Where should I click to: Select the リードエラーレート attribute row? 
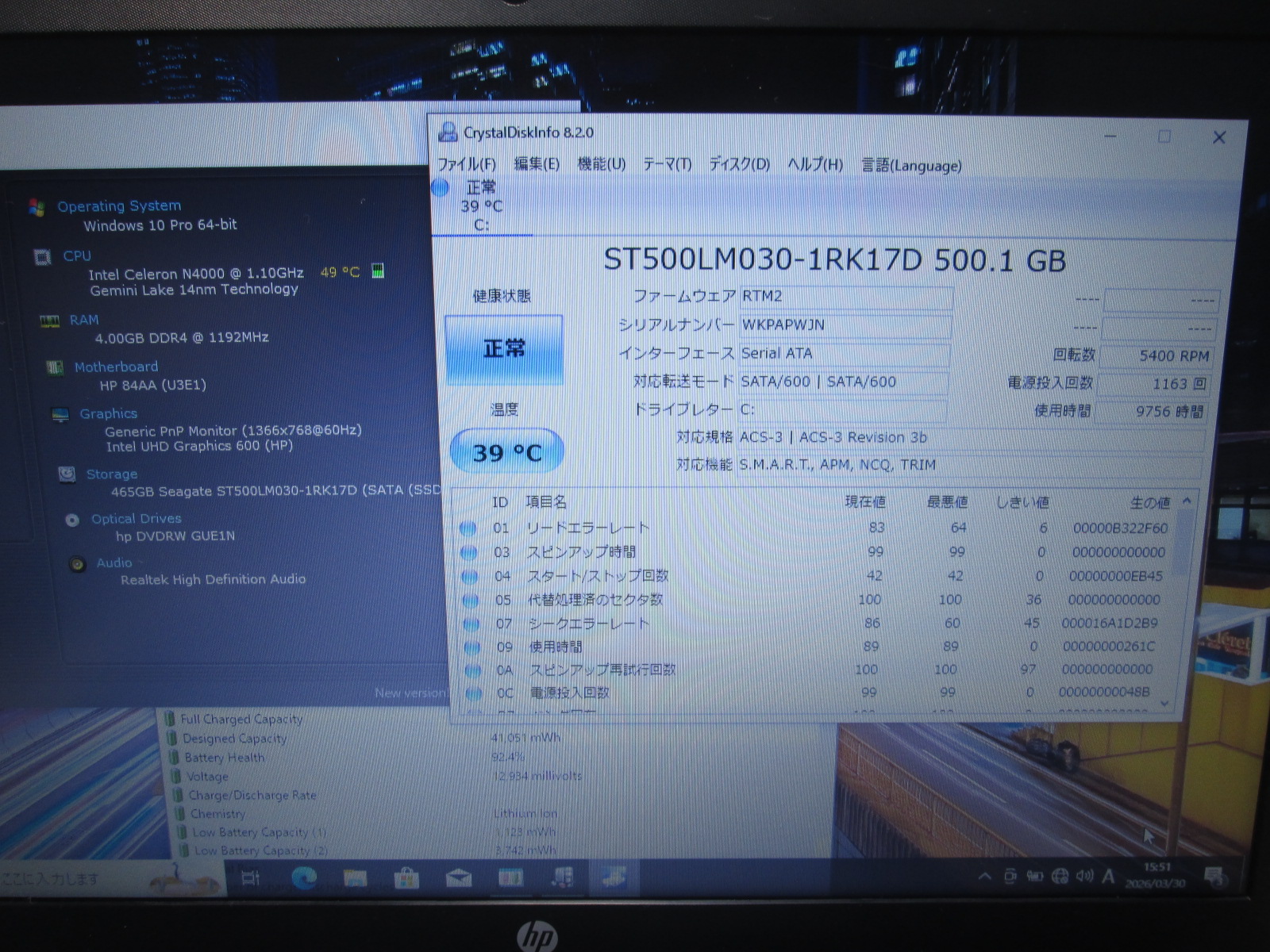tap(587, 528)
